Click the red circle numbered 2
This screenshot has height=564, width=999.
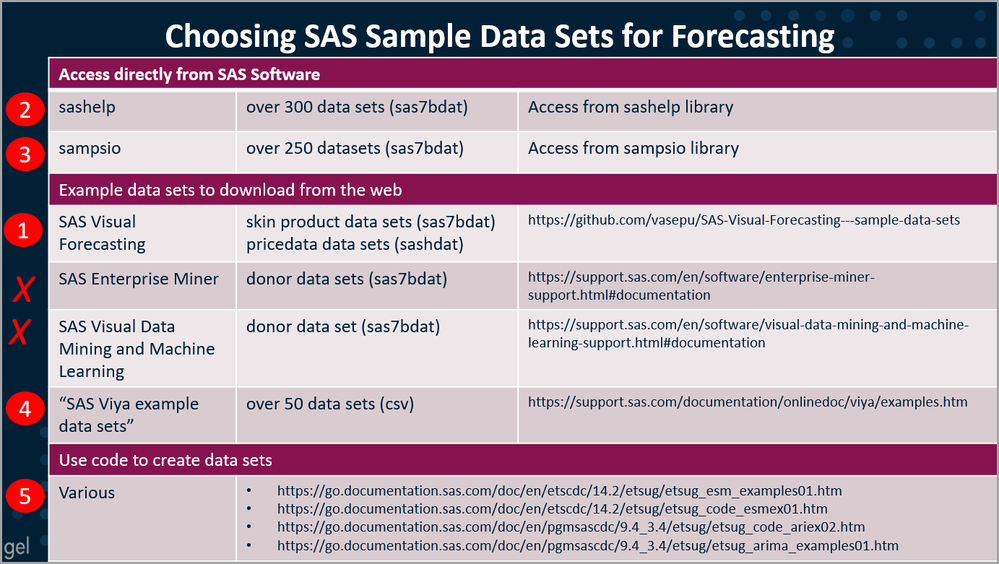pyautogui.click(x=22, y=108)
